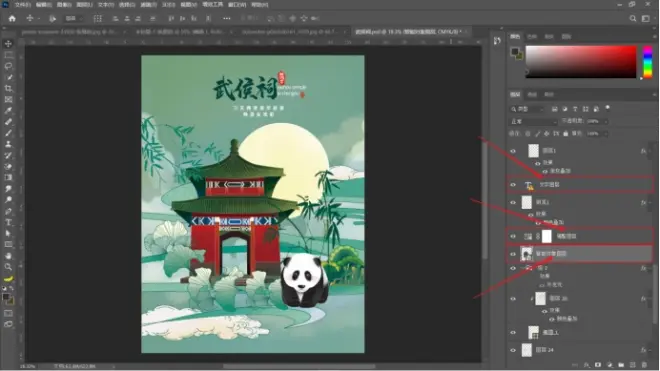Select the Crop tool

(x=8, y=88)
